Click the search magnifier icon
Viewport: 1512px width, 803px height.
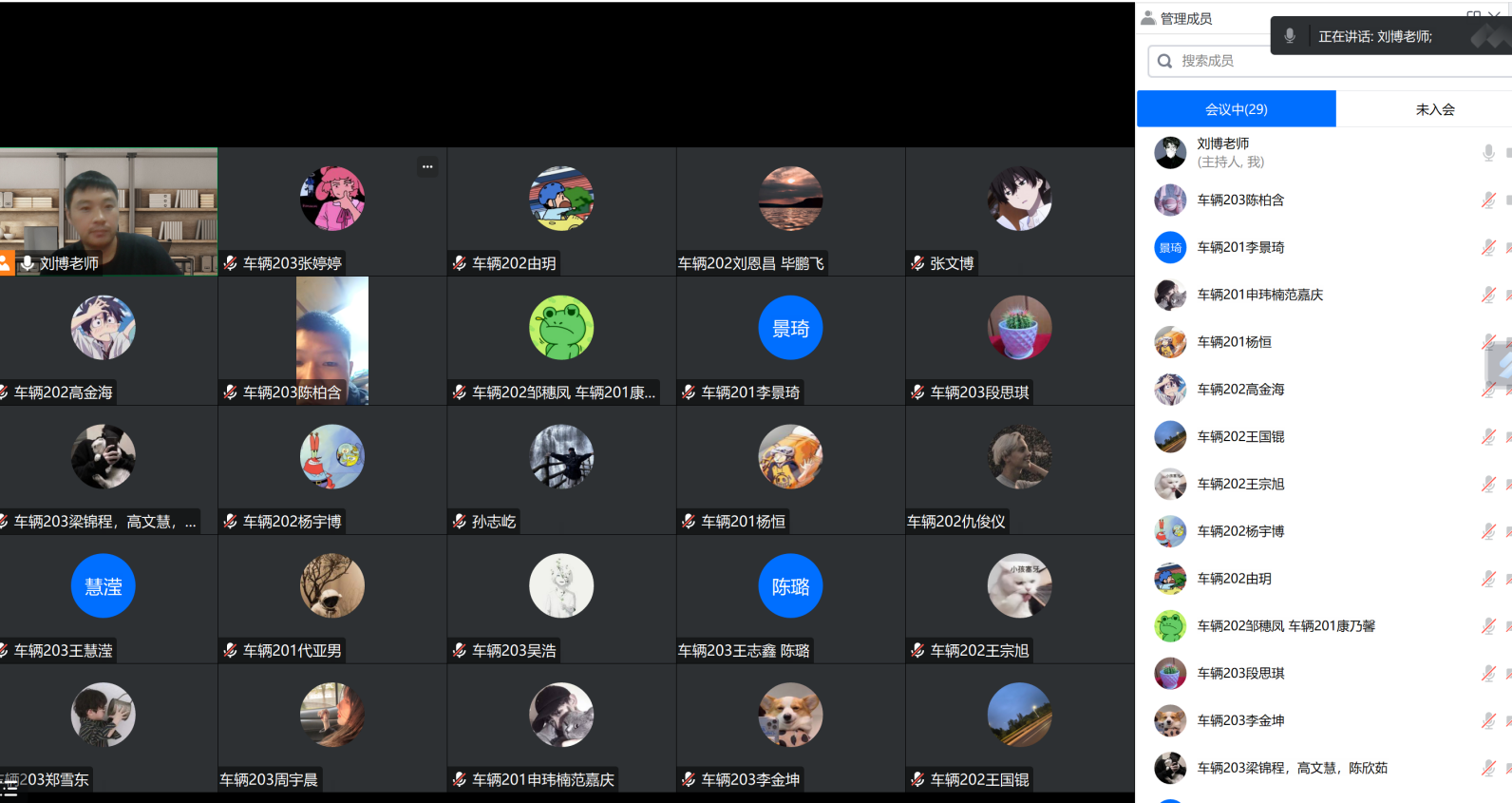click(1164, 61)
